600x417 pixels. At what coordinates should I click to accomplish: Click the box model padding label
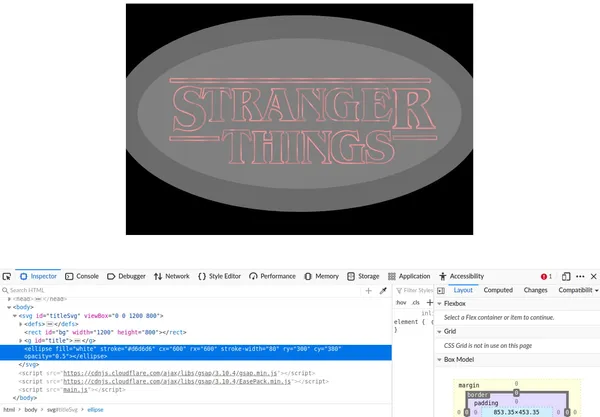coord(486,403)
